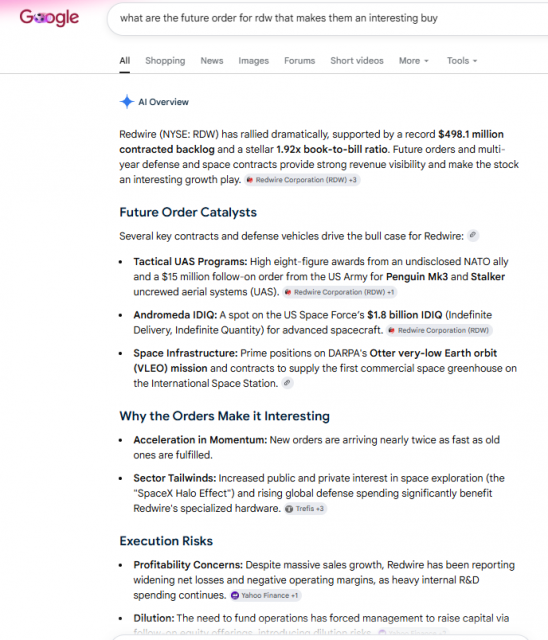Open link icon after International Space Station text
The image size is (548, 640).
287,383
